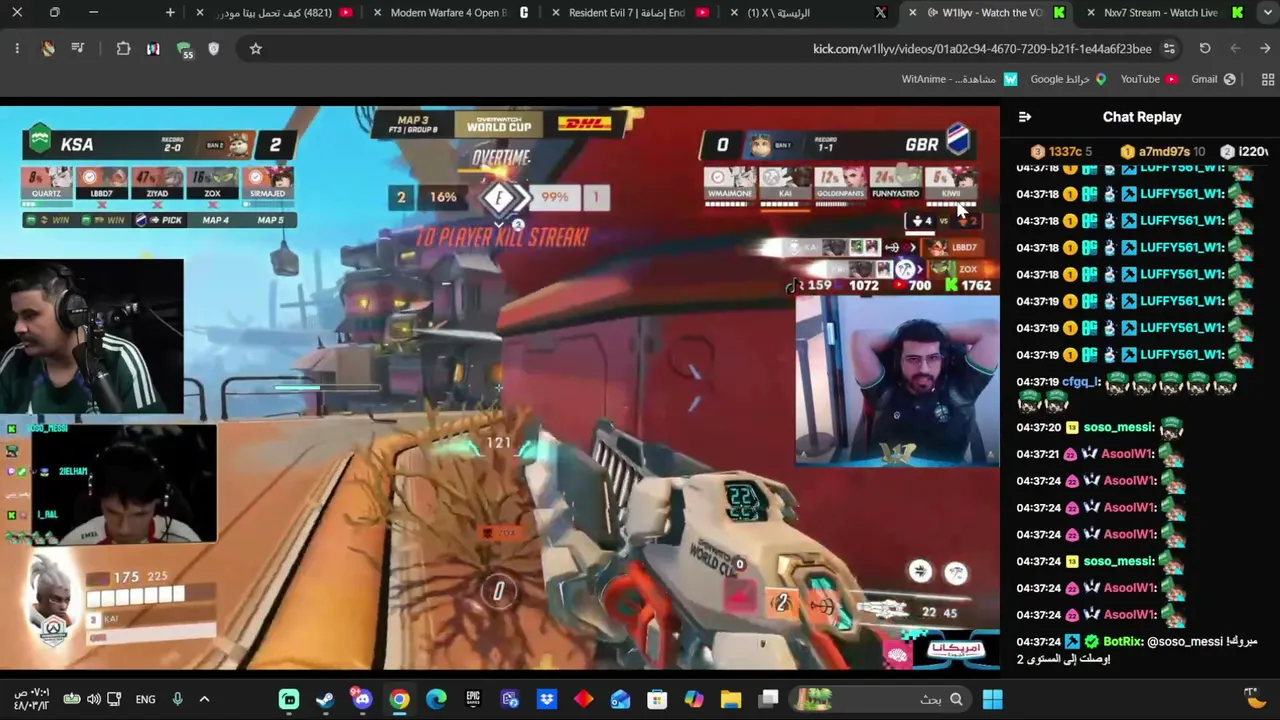Go back to the previous page

coord(1265,48)
